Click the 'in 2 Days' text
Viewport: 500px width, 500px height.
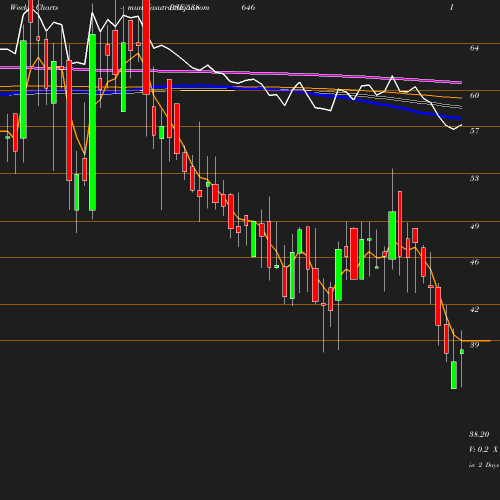[484, 465]
